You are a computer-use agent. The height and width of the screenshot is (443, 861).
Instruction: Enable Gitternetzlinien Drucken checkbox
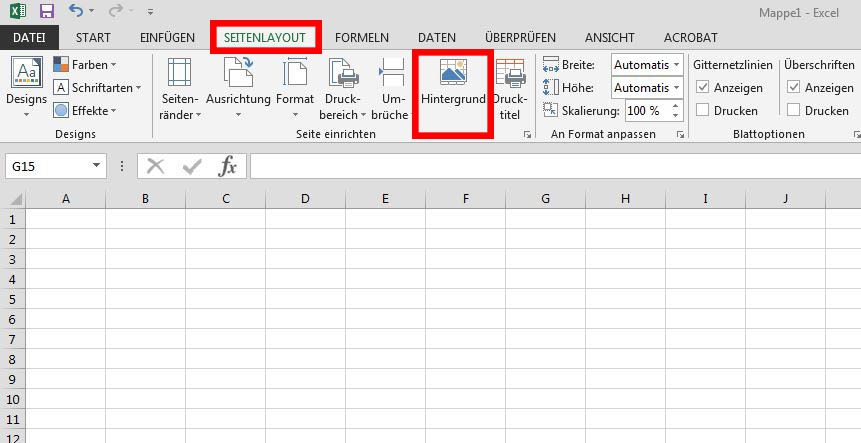[x=702, y=110]
